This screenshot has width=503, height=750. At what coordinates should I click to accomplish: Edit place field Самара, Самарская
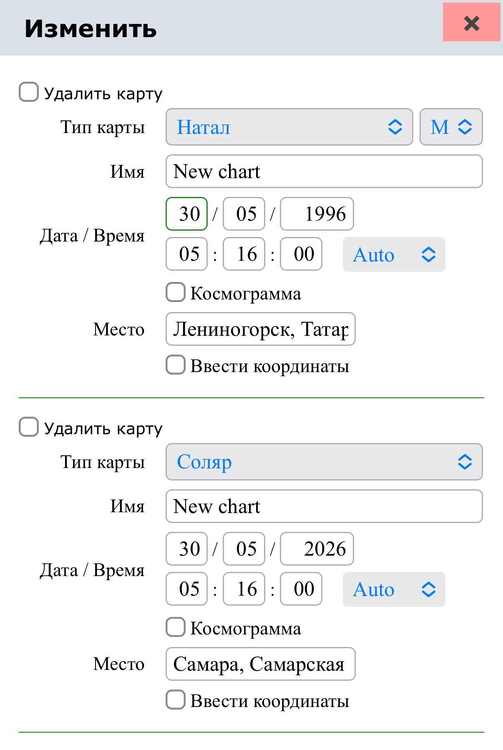(x=261, y=664)
